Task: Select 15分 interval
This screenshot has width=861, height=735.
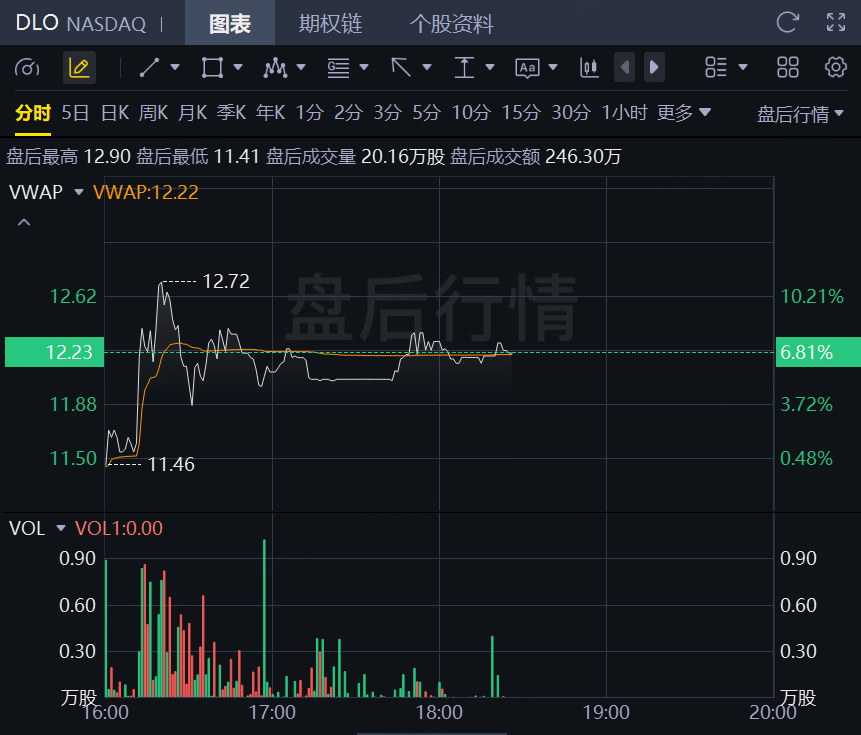Action: [x=521, y=113]
